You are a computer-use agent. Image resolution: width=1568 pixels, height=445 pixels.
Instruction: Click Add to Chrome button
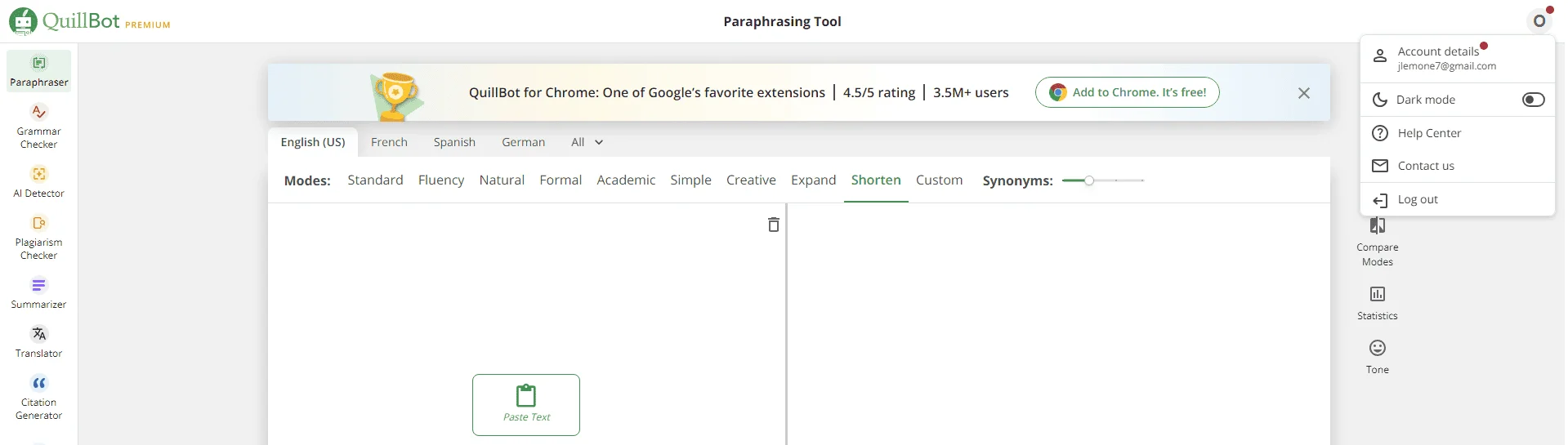coord(1127,92)
